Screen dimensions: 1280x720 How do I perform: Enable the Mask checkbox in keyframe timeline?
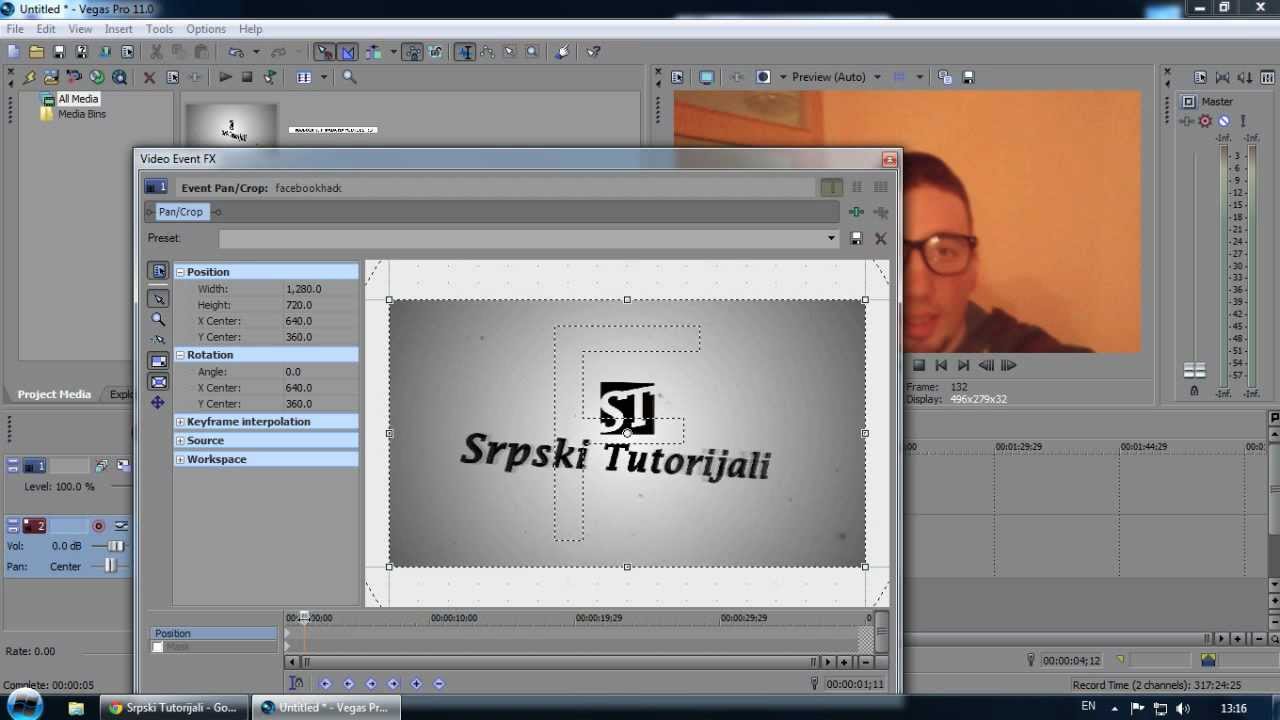158,647
